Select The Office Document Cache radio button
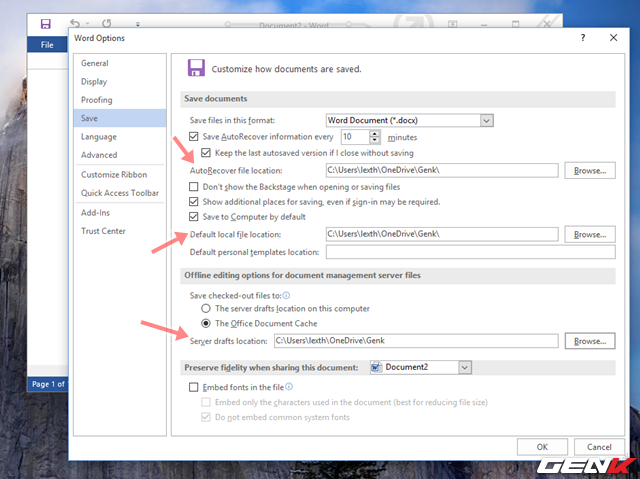The width and height of the screenshot is (640, 479). [206, 324]
